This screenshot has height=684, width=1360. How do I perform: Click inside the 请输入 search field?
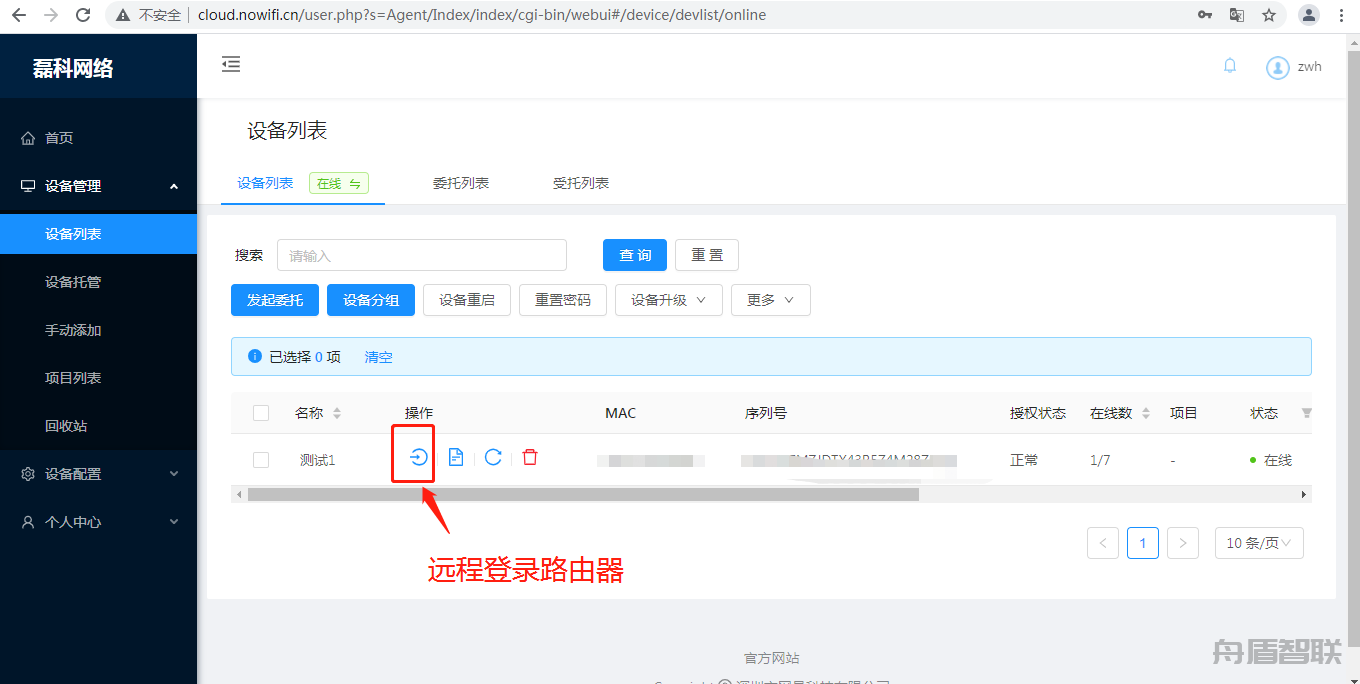(421, 255)
